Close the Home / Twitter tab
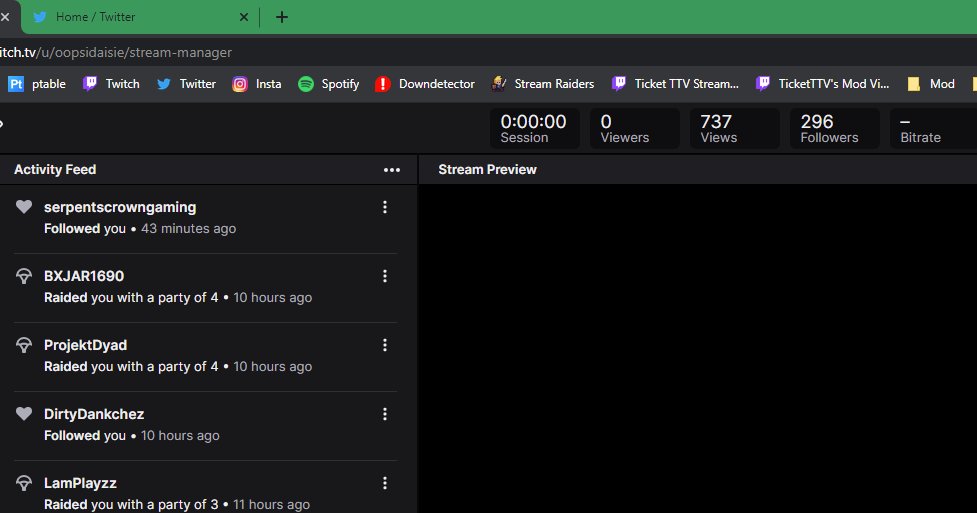This screenshot has height=513, width=977. click(244, 17)
